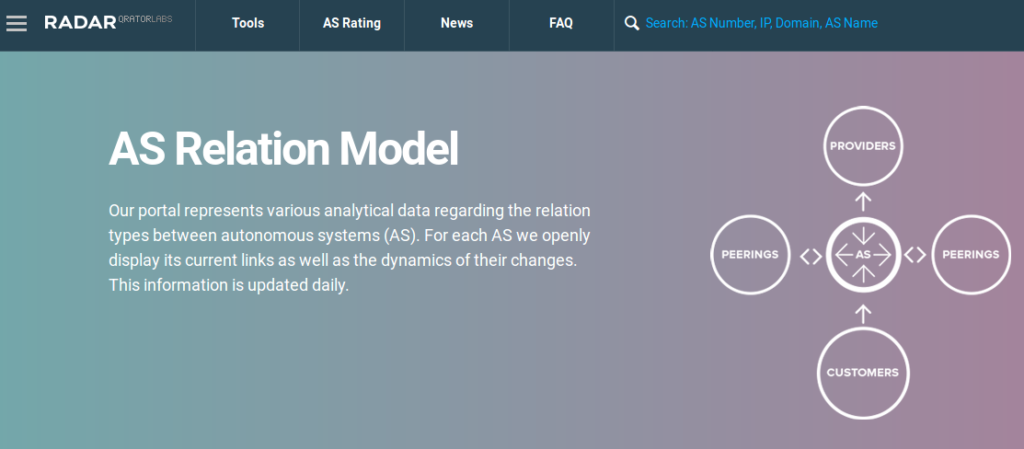
Task: Click the AS Relation Model heading
Action: click(x=283, y=149)
